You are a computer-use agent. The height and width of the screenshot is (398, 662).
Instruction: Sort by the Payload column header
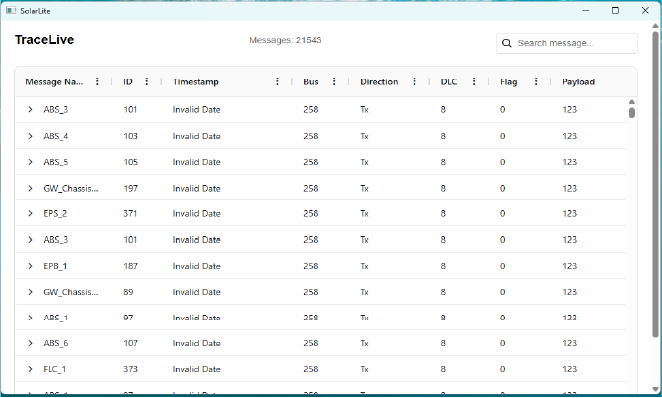pos(578,81)
